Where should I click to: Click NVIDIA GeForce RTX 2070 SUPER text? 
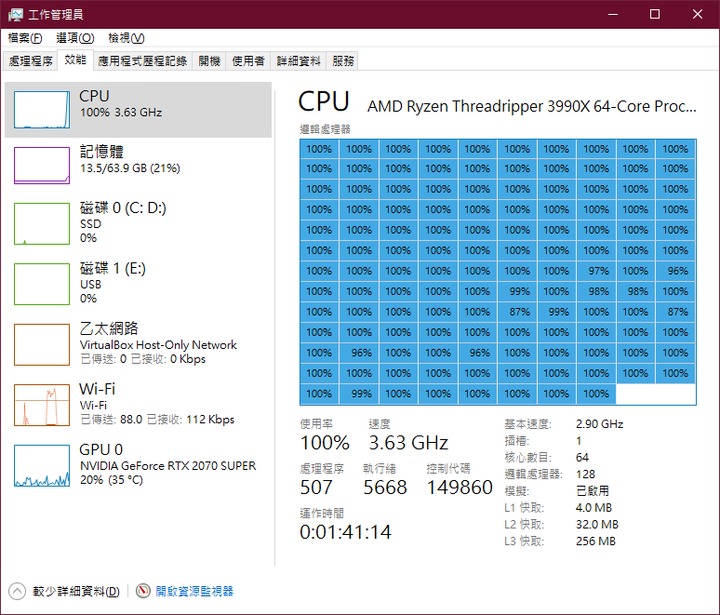168,466
